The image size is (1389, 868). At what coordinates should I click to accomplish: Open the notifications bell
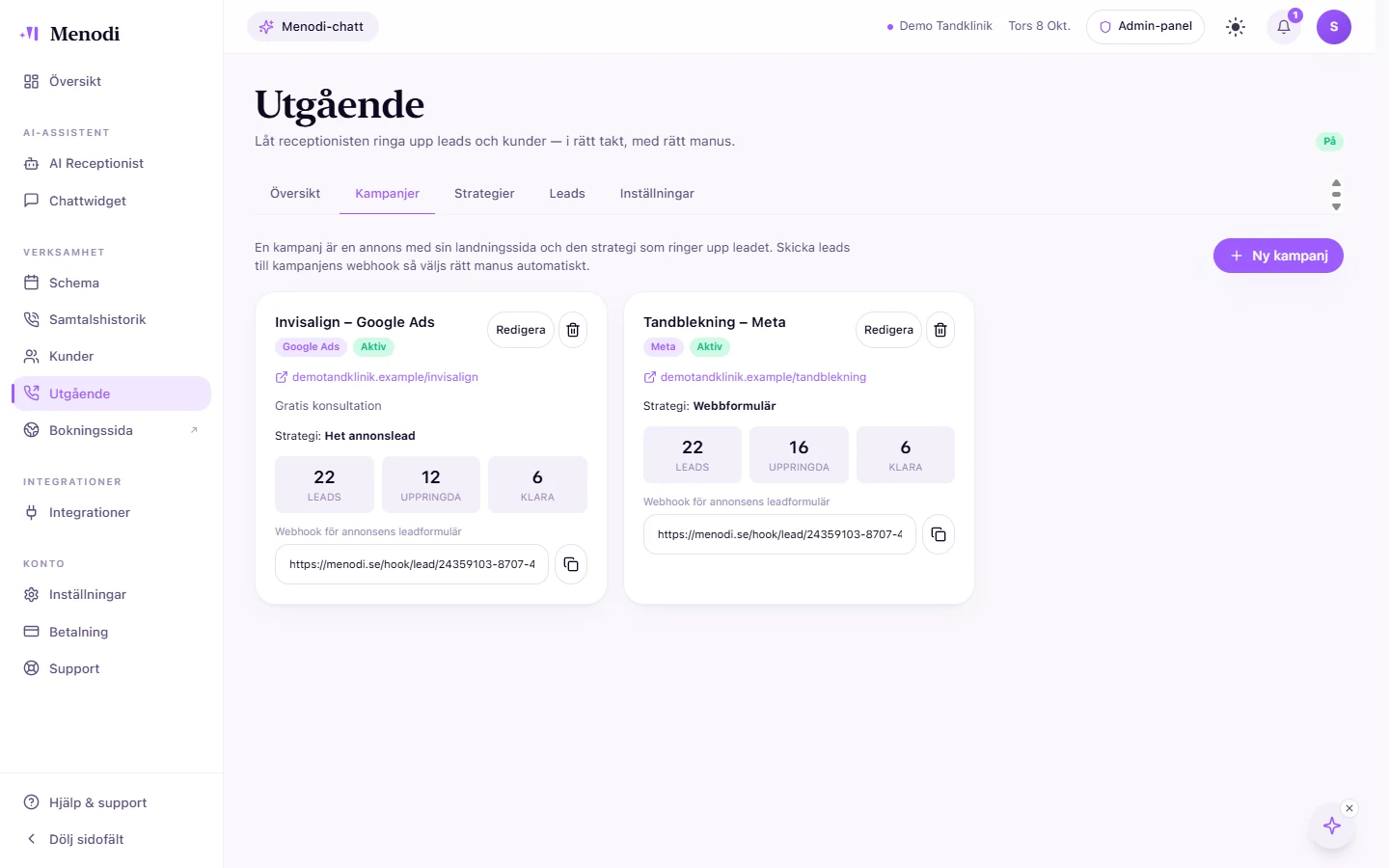point(1284,27)
